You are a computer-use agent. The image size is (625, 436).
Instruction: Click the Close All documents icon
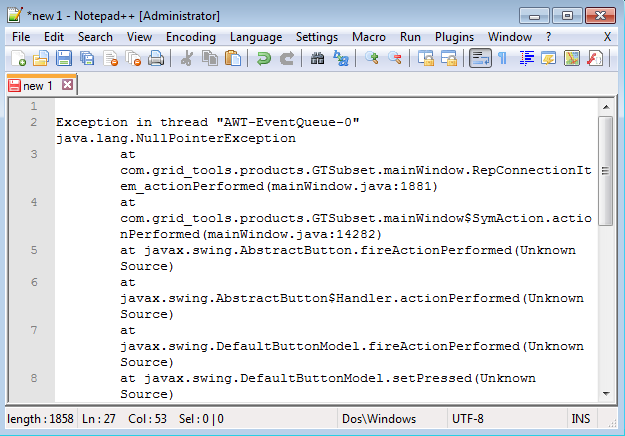pyautogui.click(x=133, y=59)
